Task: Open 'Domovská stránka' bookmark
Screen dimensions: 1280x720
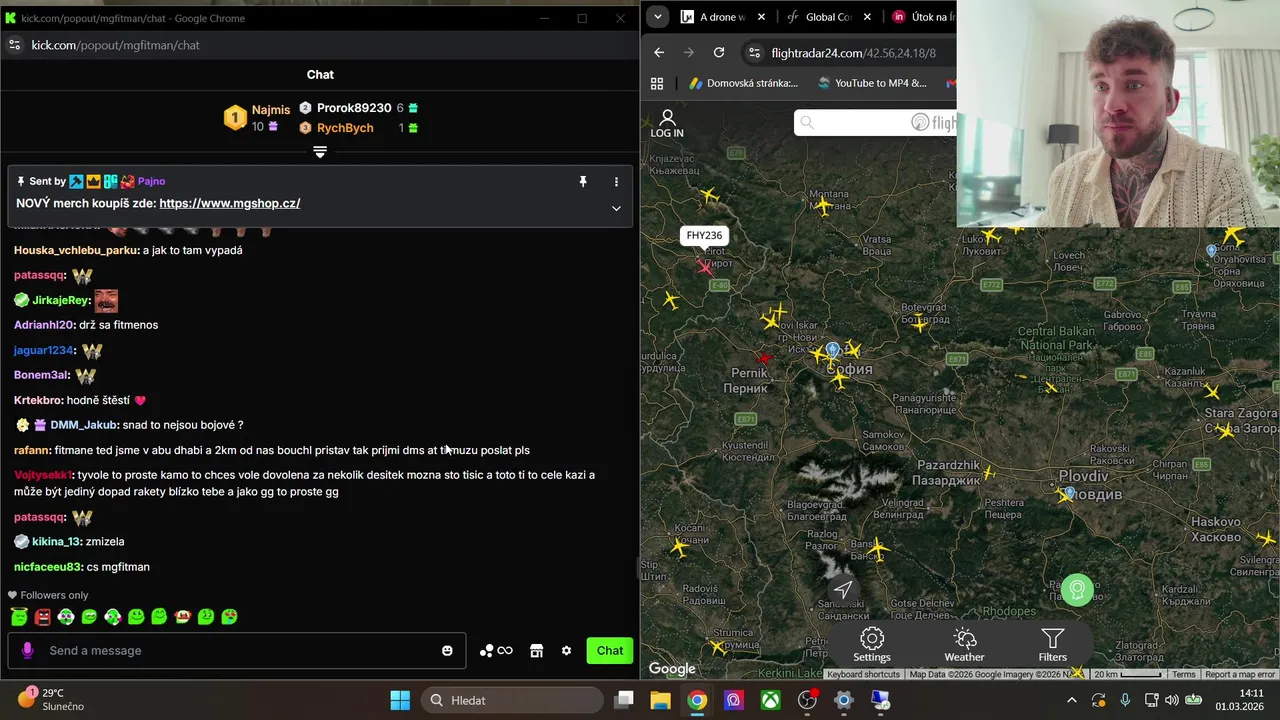Action: [743, 83]
